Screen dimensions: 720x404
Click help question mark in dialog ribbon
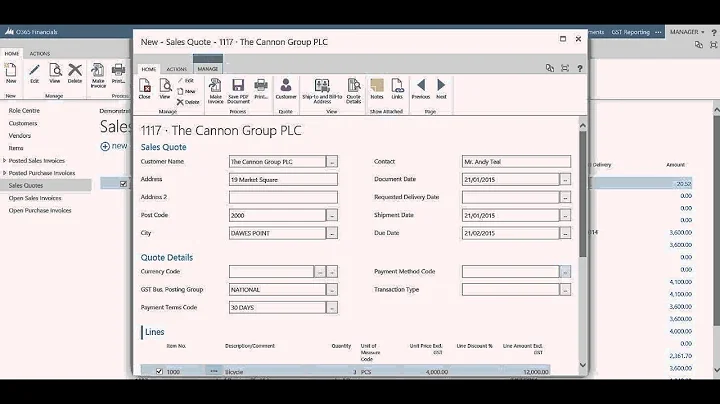pyautogui.click(x=580, y=68)
